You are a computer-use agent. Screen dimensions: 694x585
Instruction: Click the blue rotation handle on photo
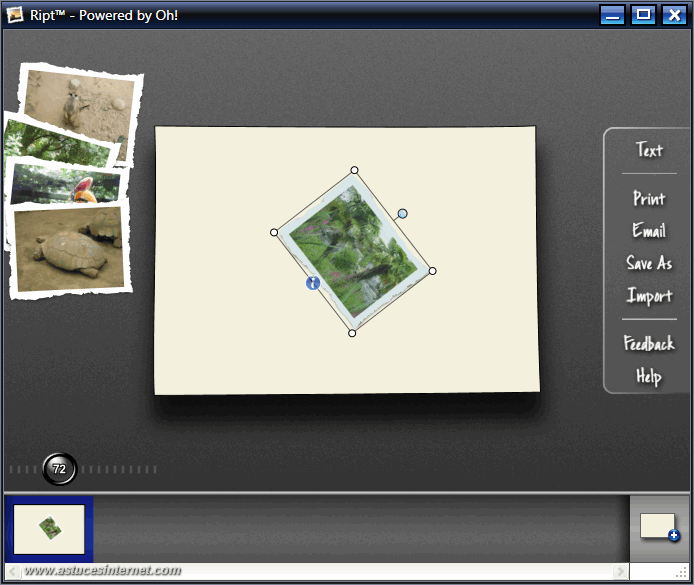402,214
